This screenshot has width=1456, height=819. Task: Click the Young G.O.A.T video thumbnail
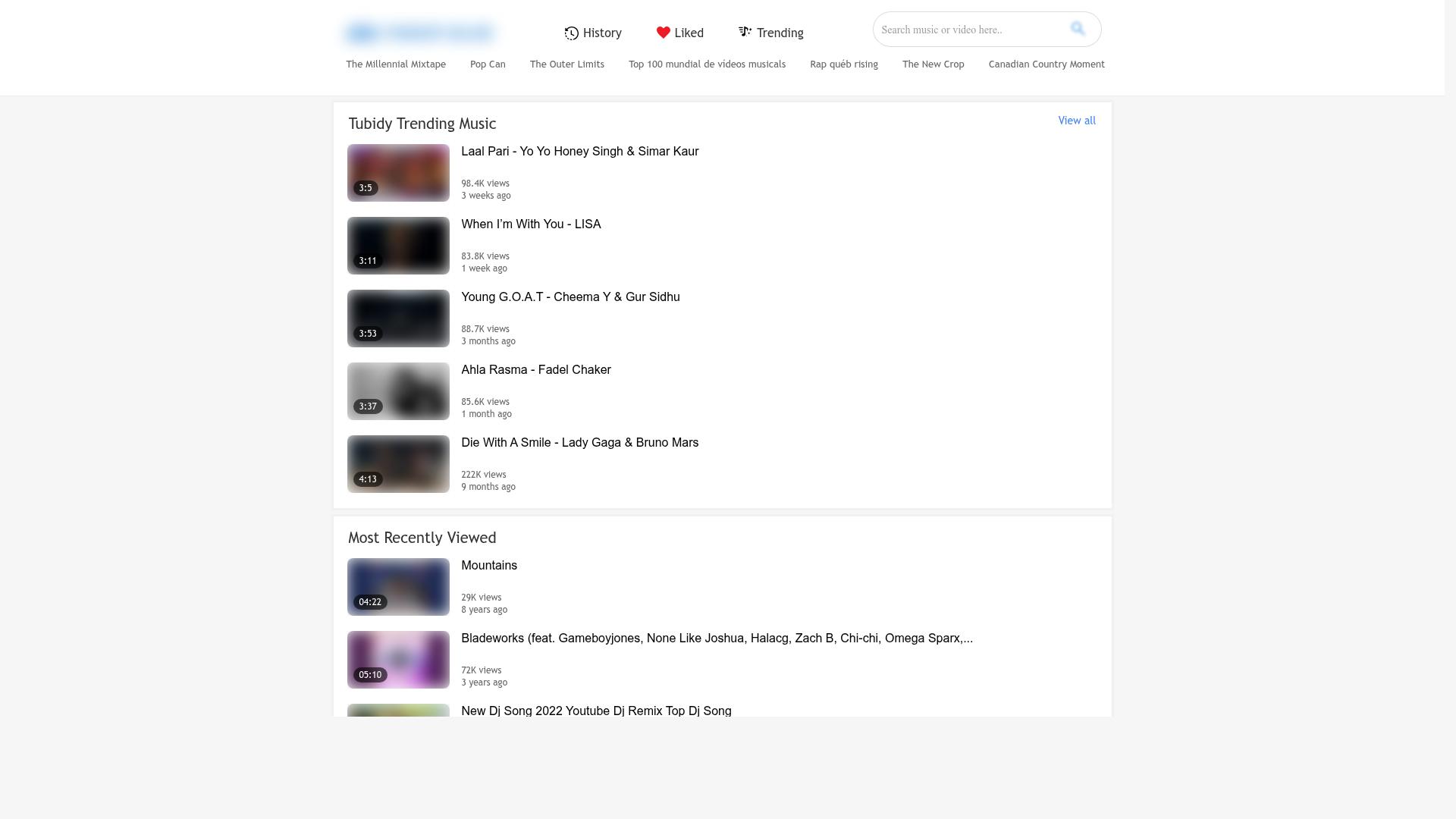coord(398,318)
